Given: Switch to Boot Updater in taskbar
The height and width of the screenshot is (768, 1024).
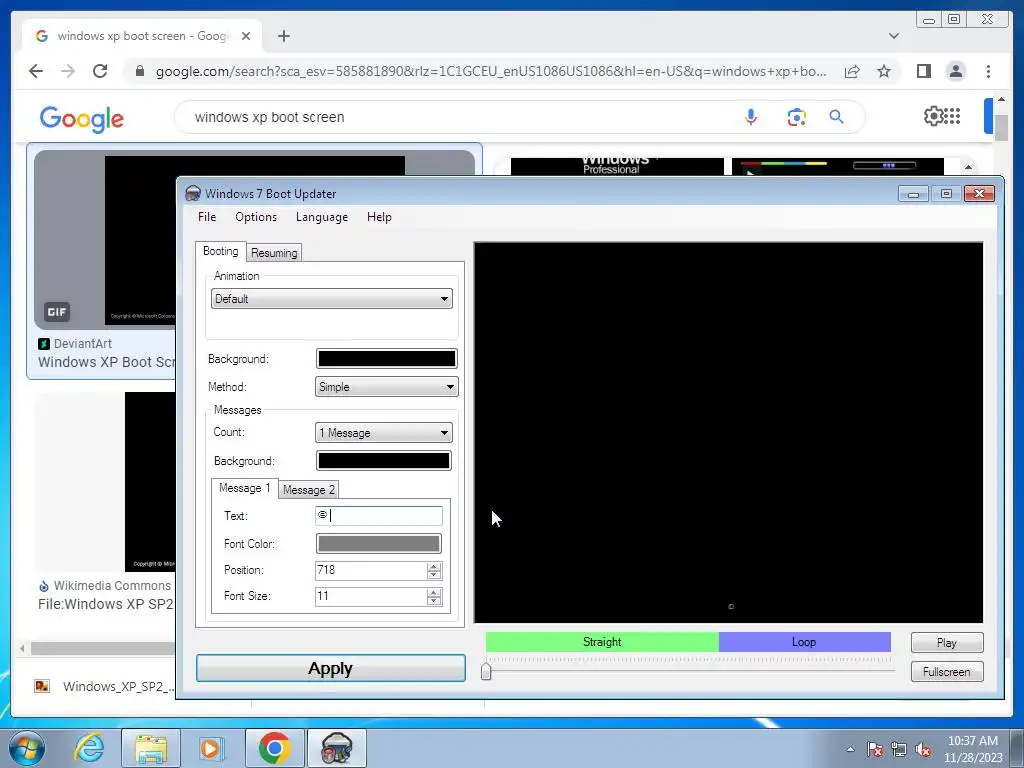Looking at the screenshot, I should 337,748.
